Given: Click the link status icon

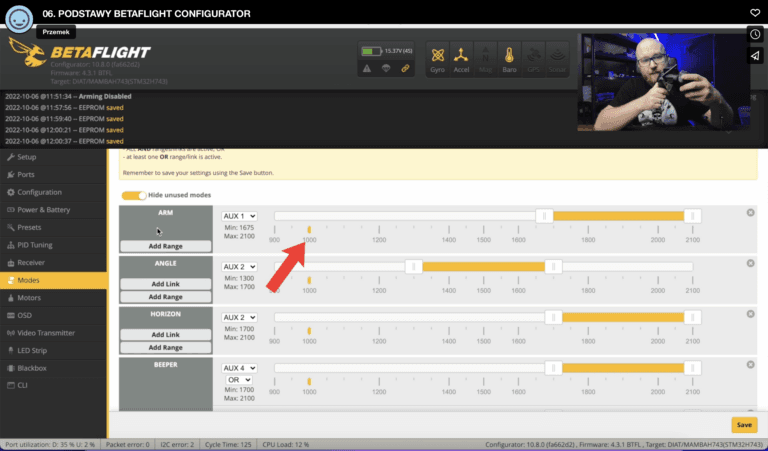Looking at the screenshot, I should 405,69.
